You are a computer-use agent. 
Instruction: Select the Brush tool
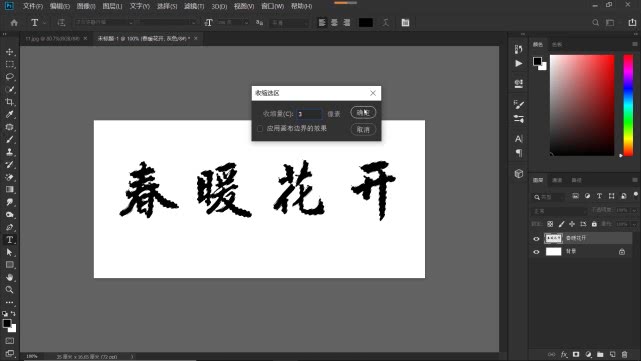[9, 139]
